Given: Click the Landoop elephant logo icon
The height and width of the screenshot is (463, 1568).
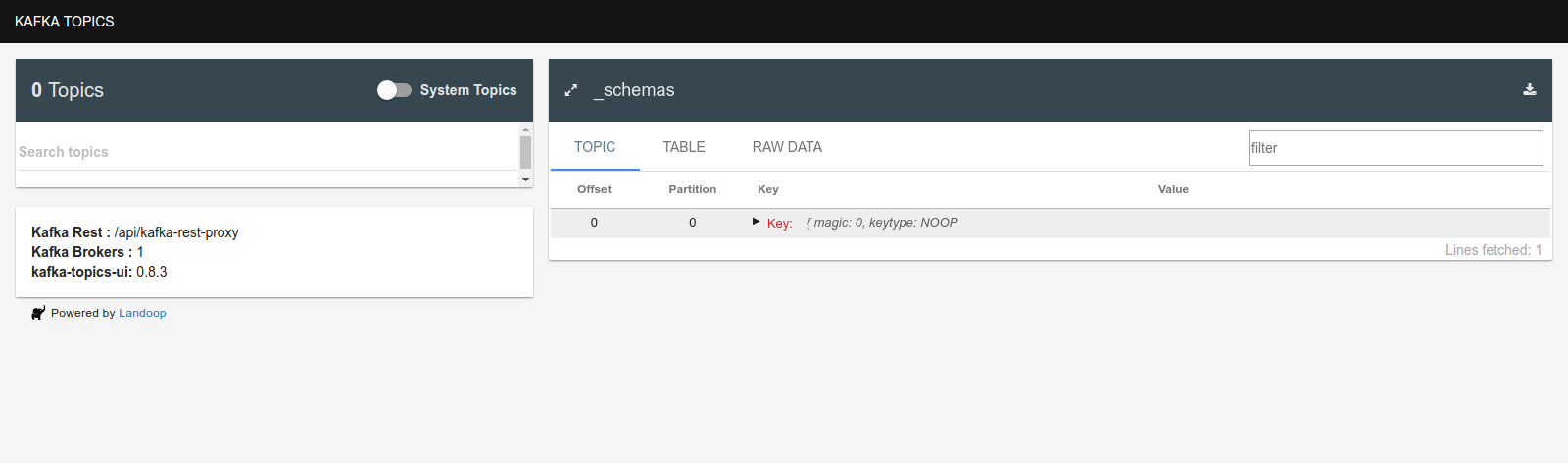Looking at the screenshot, I should (38, 313).
